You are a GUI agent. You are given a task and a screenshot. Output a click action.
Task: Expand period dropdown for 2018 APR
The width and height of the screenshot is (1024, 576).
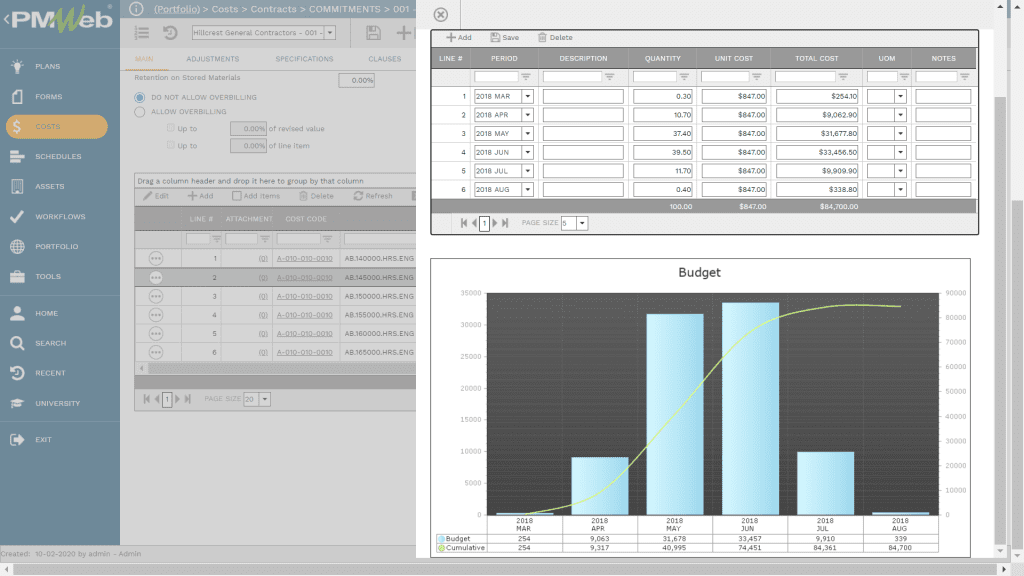[x=528, y=115]
